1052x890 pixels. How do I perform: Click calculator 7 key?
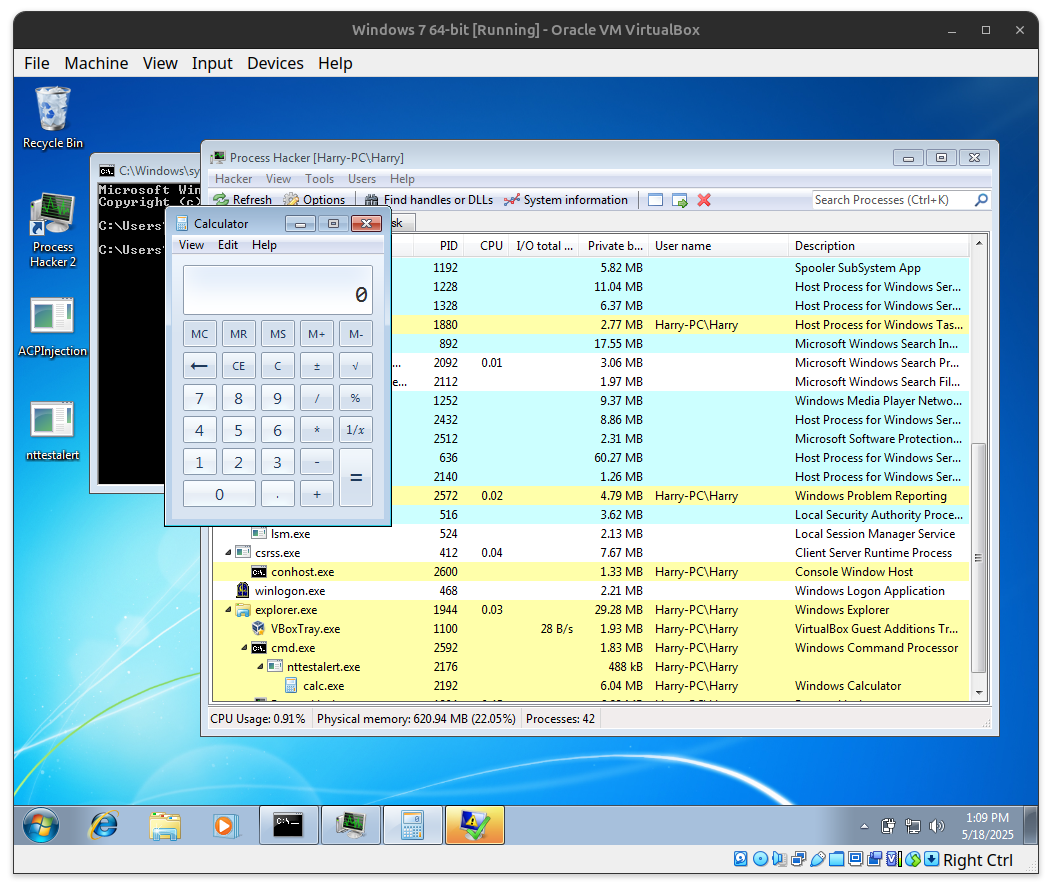point(199,398)
